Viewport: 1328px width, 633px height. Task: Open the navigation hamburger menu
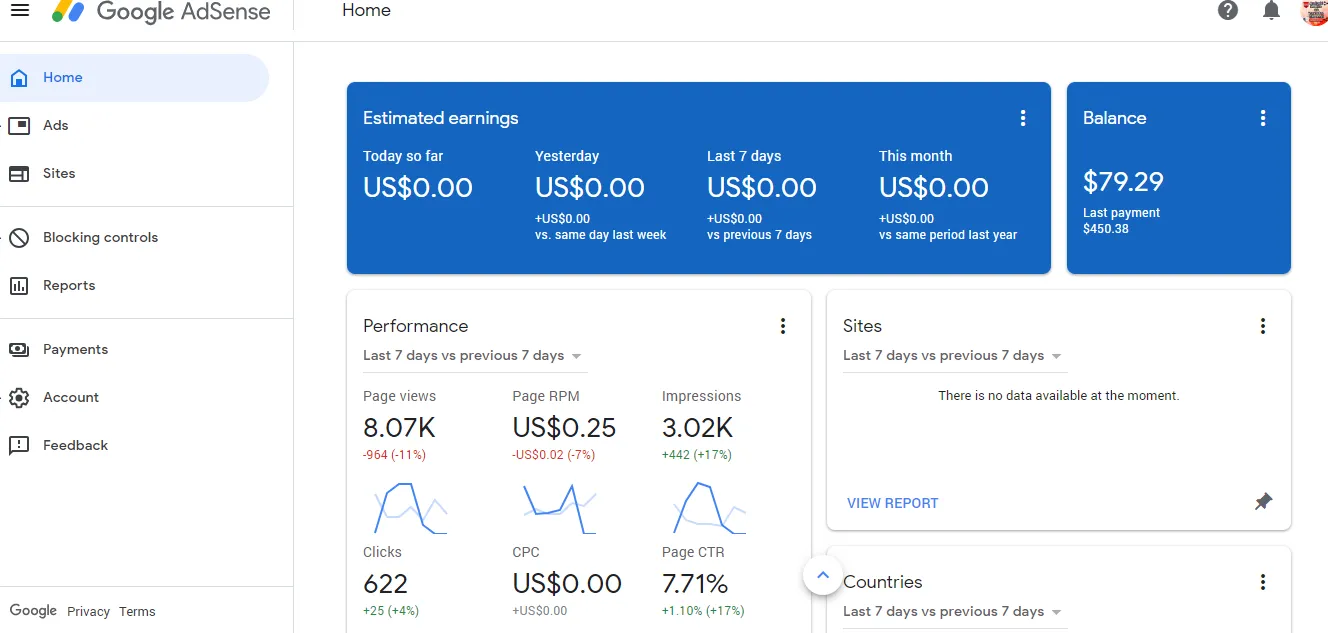coord(20,11)
